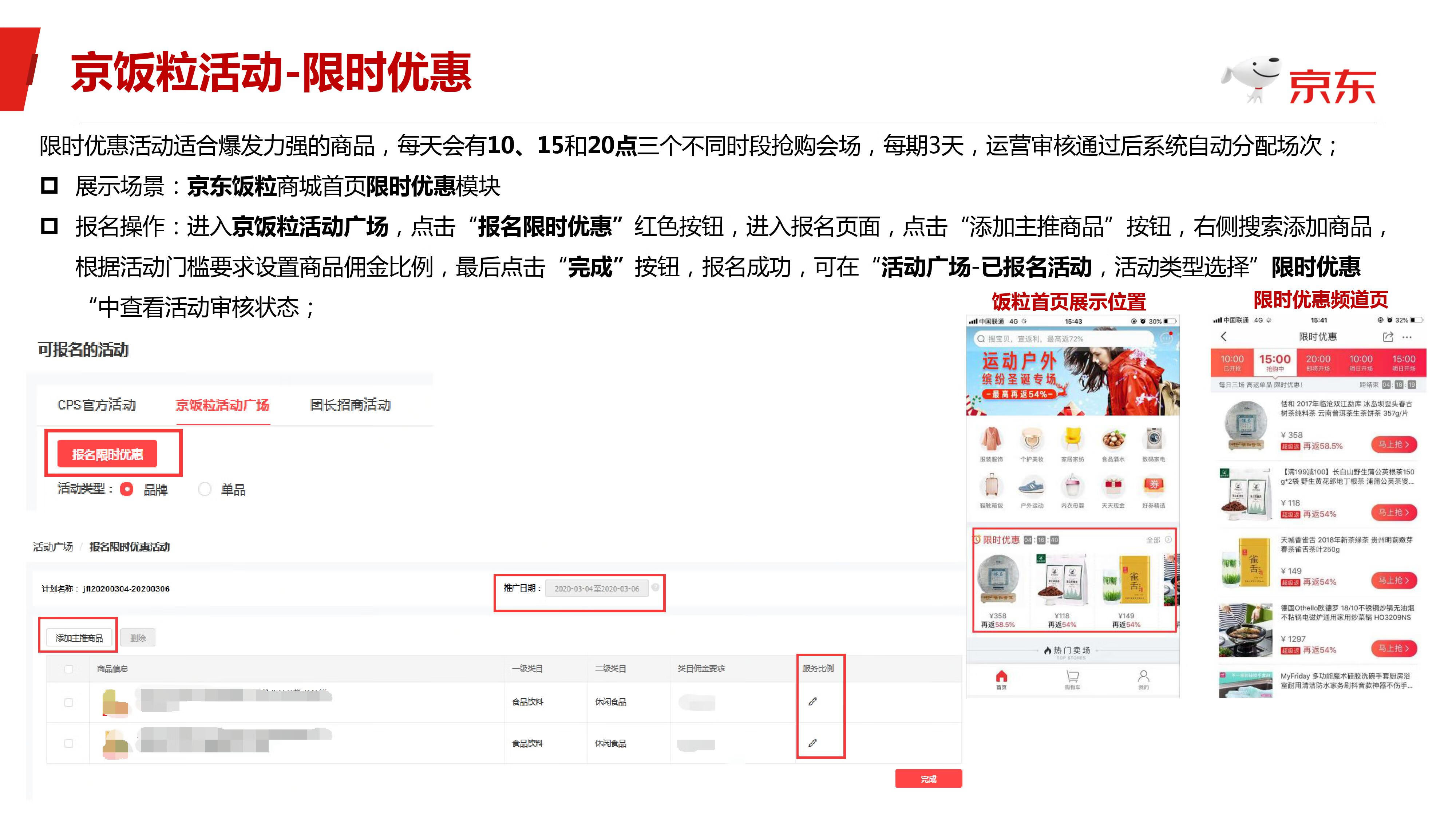Switch to the 团长招商活动 tab
The image size is (1456, 819).
(x=351, y=405)
